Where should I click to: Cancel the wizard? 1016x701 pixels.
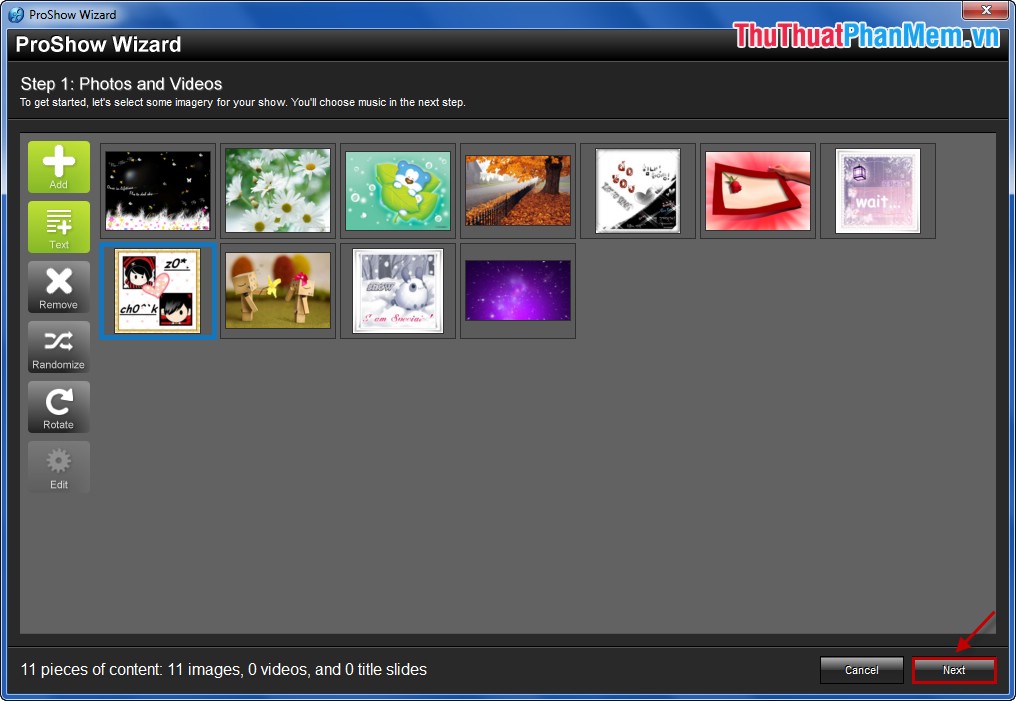click(861, 670)
